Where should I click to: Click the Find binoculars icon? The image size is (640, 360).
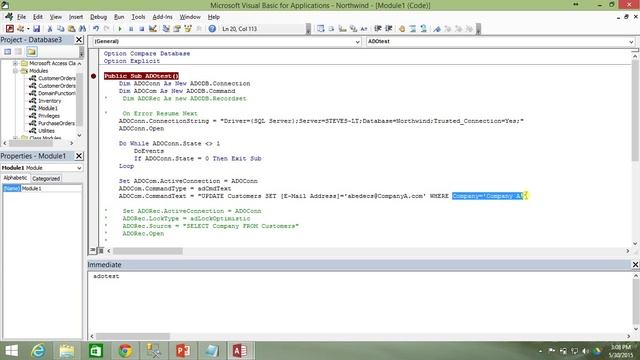(82, 29)
